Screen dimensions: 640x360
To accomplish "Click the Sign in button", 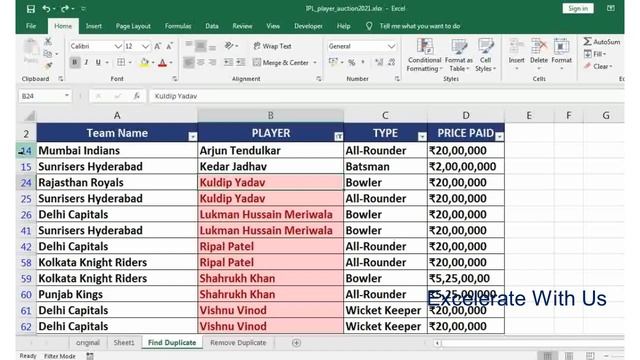I will tap(578, 9).
